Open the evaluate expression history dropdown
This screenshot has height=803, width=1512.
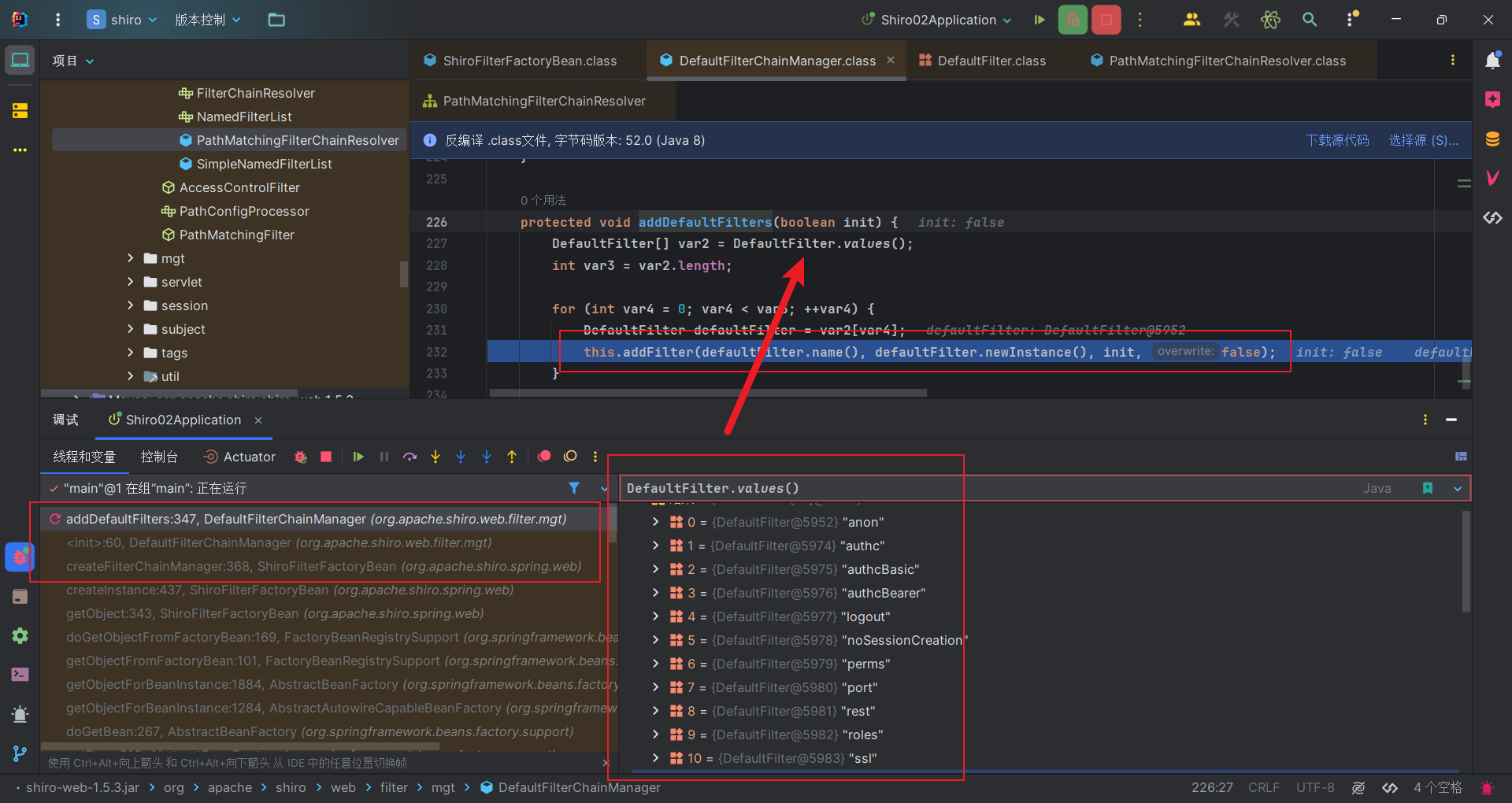1458,488
